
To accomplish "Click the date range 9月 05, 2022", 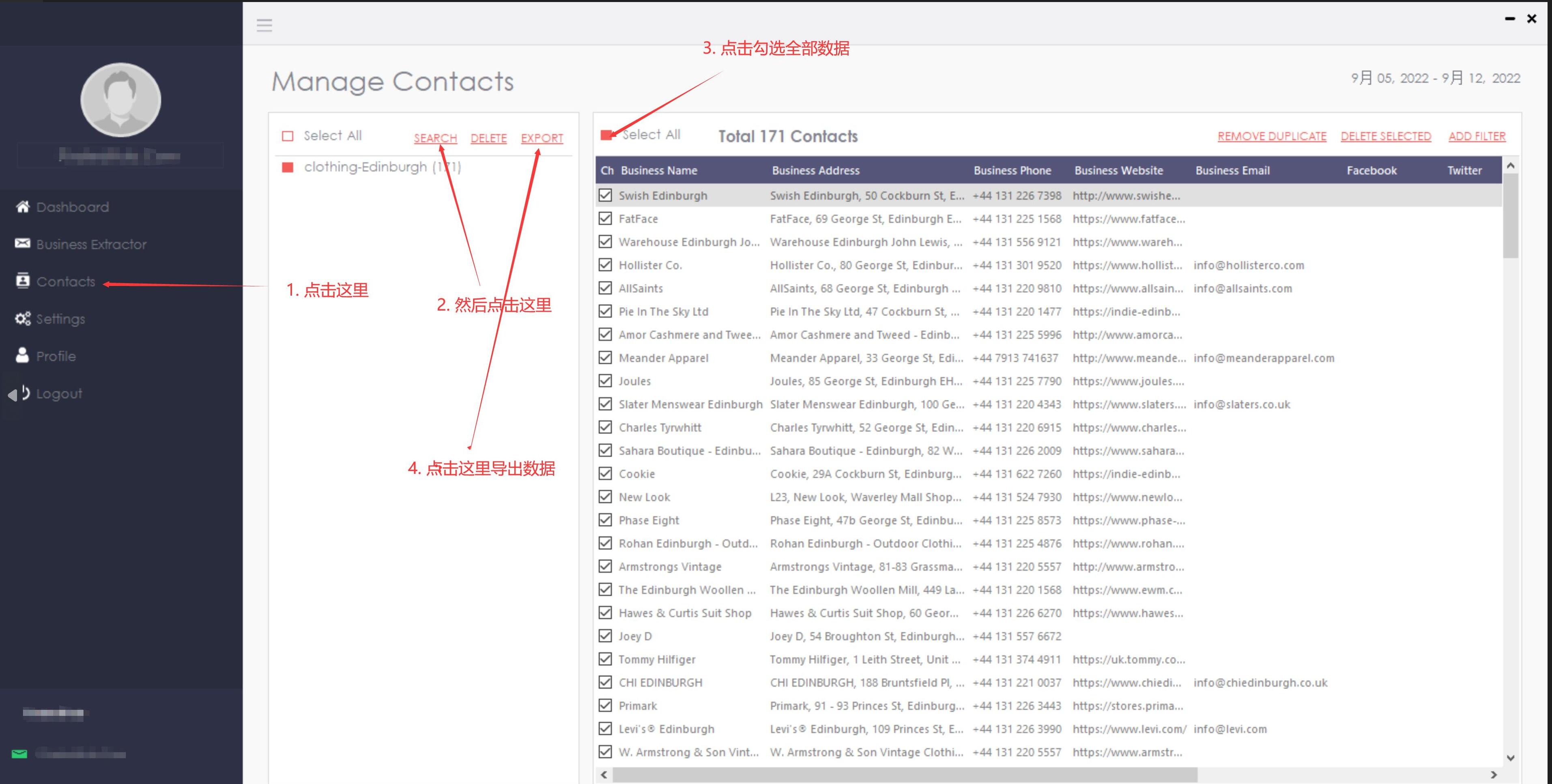I will click(x=1389, y=78).
